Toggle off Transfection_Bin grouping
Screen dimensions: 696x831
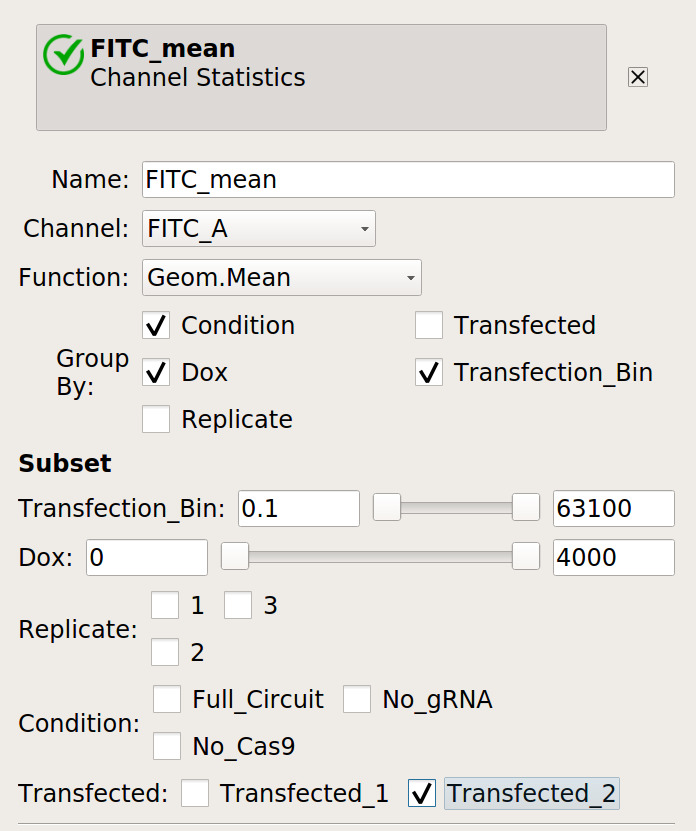click(429, 372)
